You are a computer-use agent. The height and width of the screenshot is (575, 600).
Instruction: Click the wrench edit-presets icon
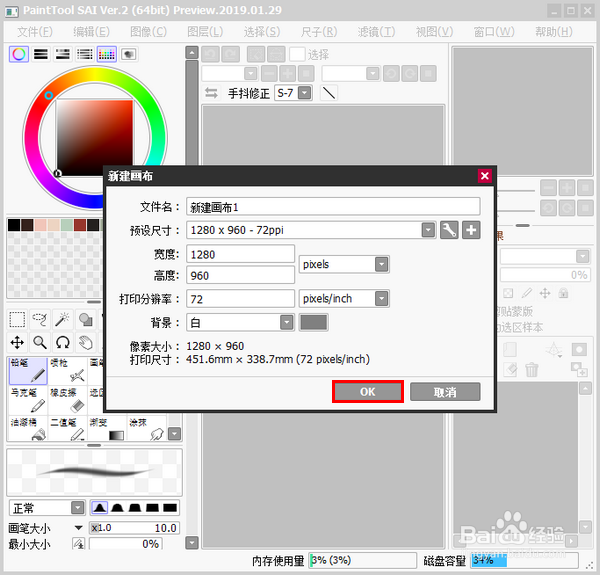449,230
